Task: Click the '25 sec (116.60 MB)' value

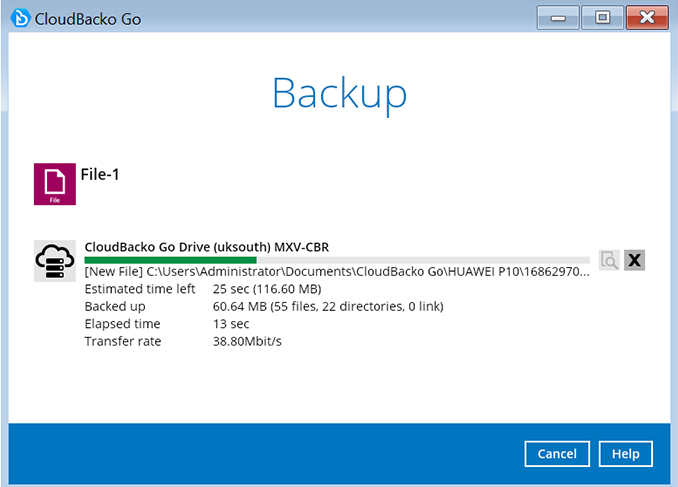Action: [x=267, y=289]
